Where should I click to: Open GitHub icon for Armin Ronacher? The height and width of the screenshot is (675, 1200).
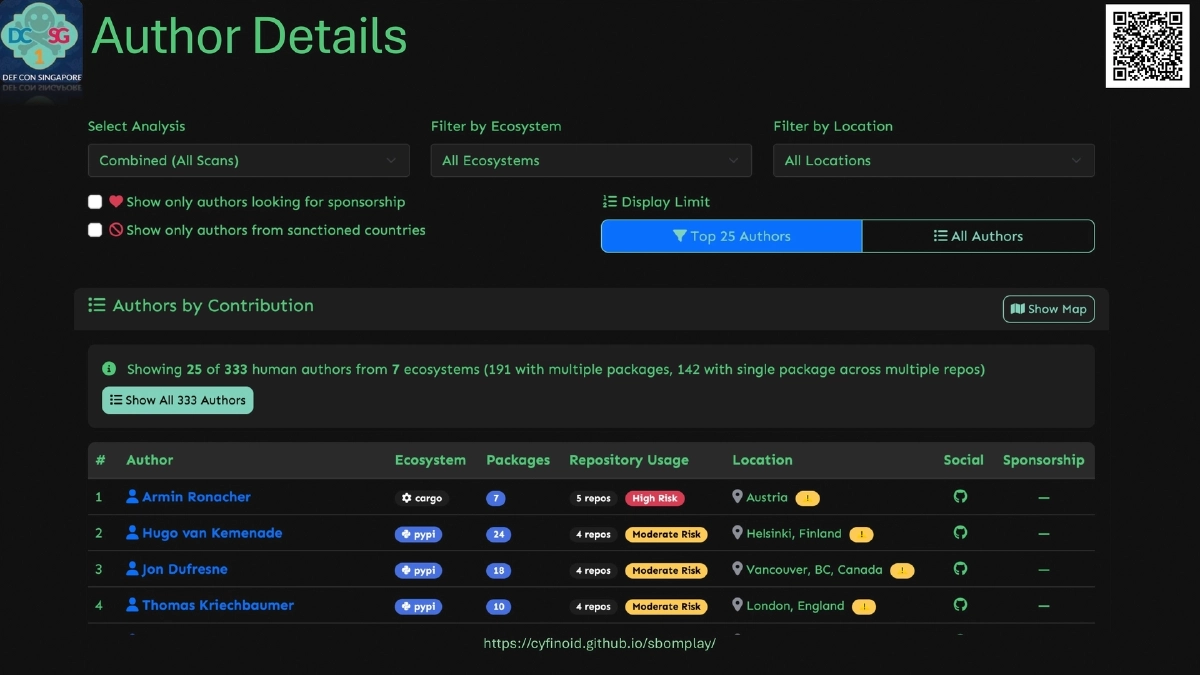[x=960, y=497]
